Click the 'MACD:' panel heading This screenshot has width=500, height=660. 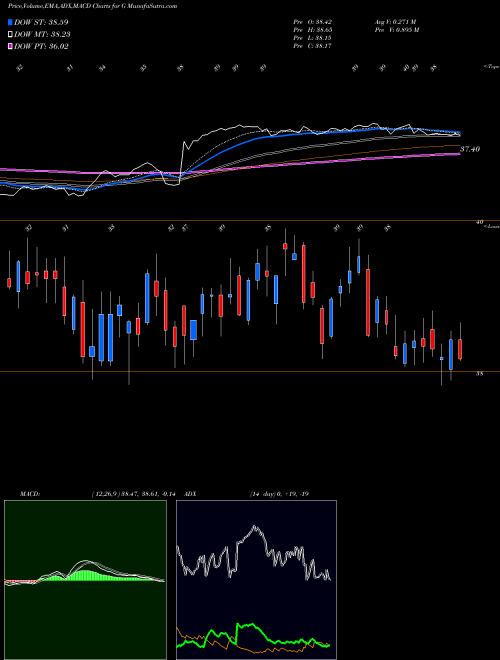click(30, 494)
